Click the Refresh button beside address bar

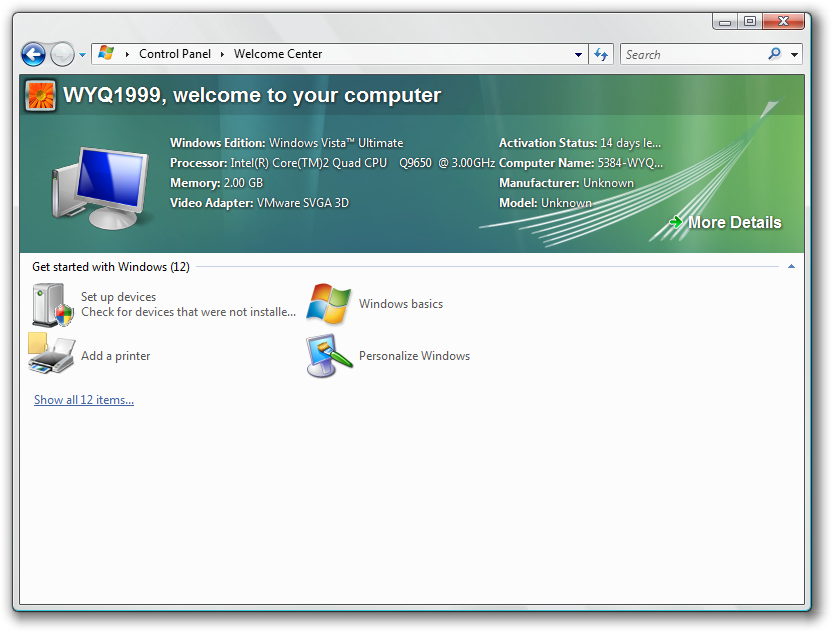(601, 54)
